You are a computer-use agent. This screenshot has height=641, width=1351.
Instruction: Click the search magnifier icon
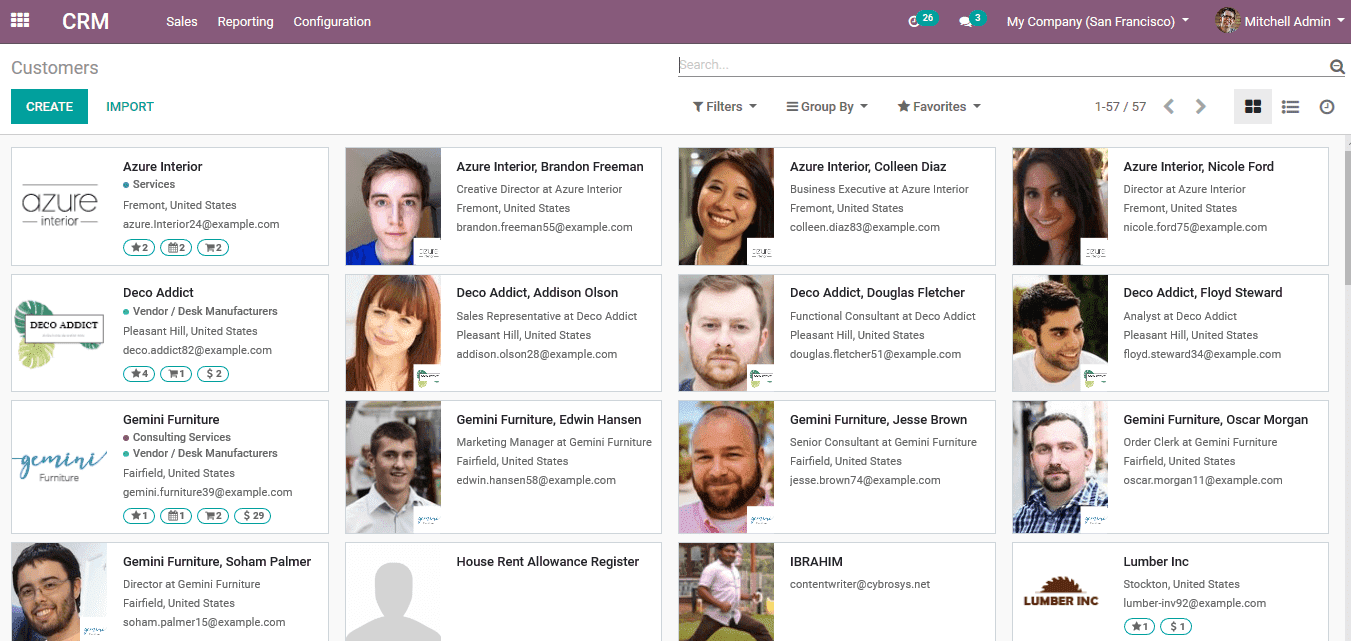pos(1337,67)
